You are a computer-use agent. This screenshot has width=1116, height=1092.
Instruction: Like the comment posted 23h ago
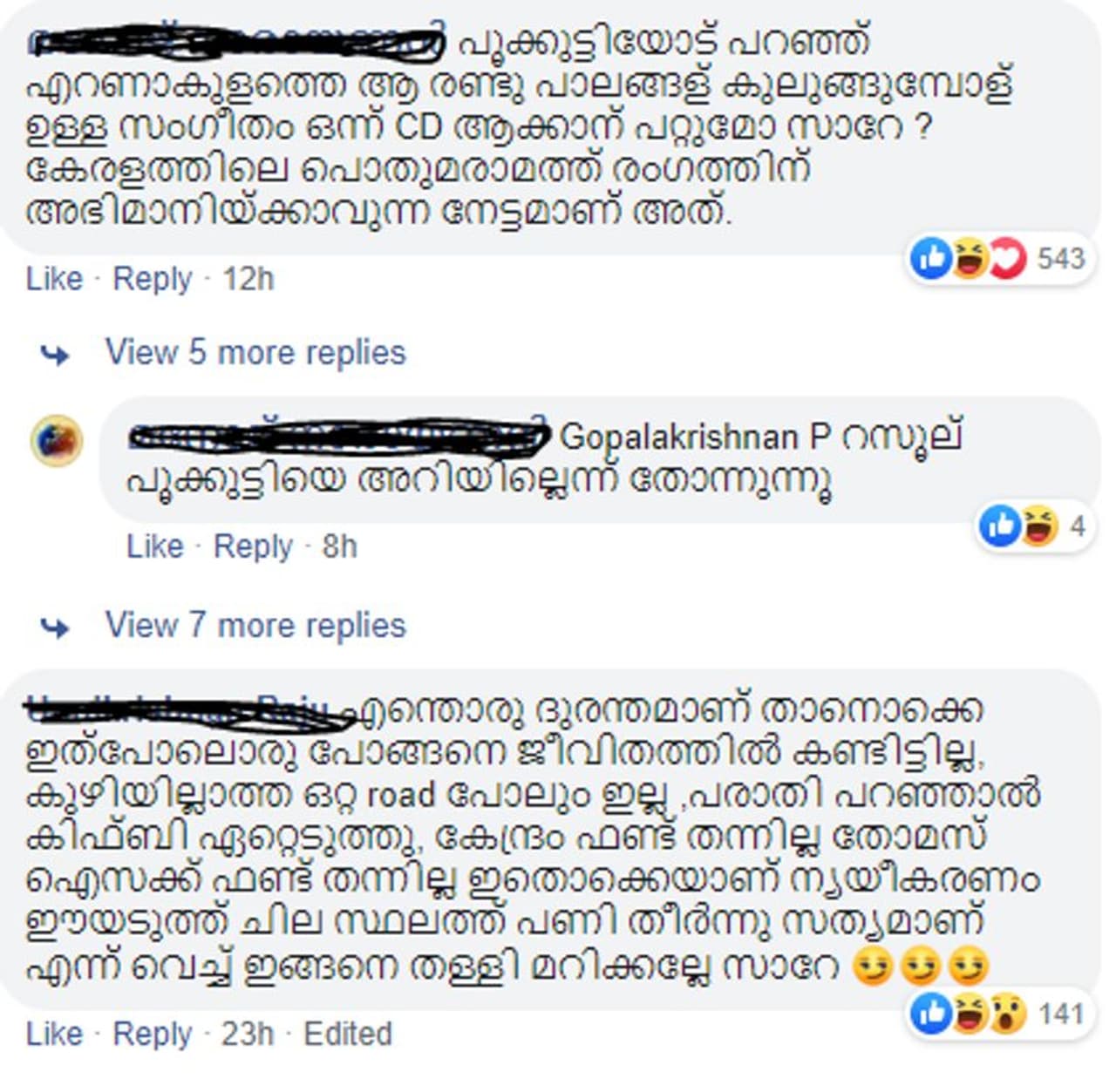coord(54,1034)
